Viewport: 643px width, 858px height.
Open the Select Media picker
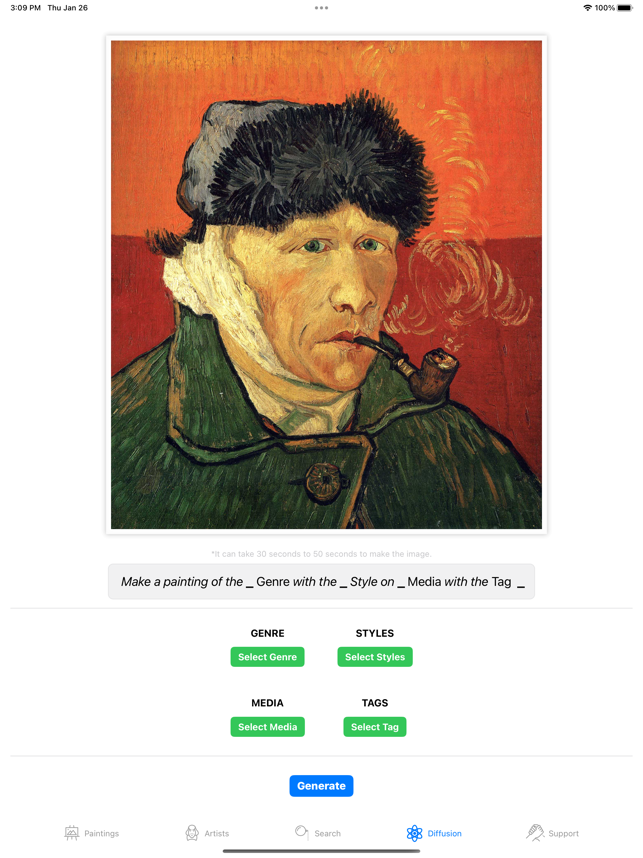267,727
